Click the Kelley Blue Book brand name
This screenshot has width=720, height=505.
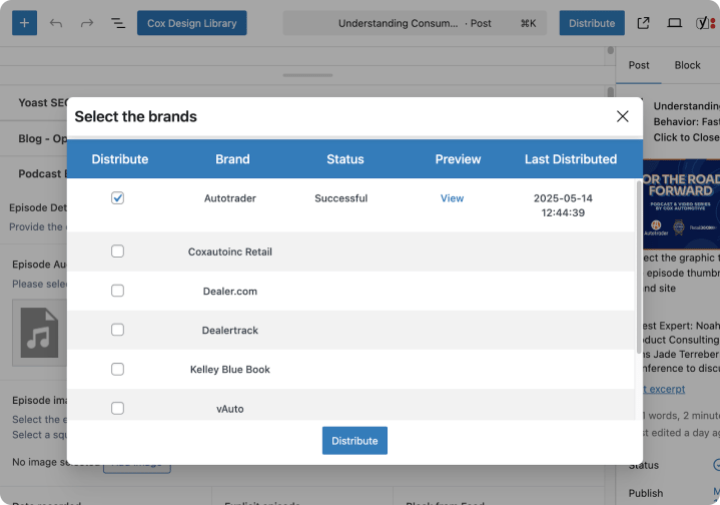[x=230, y=370]
